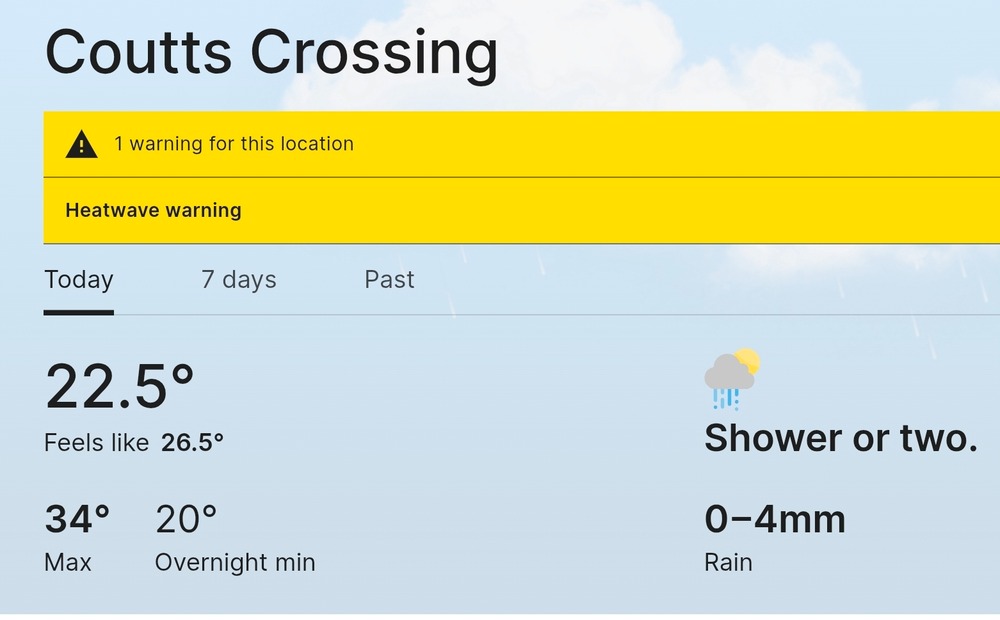Click the warning triangle alert icon
The image size is (1000, 620).
coord(81,145)
